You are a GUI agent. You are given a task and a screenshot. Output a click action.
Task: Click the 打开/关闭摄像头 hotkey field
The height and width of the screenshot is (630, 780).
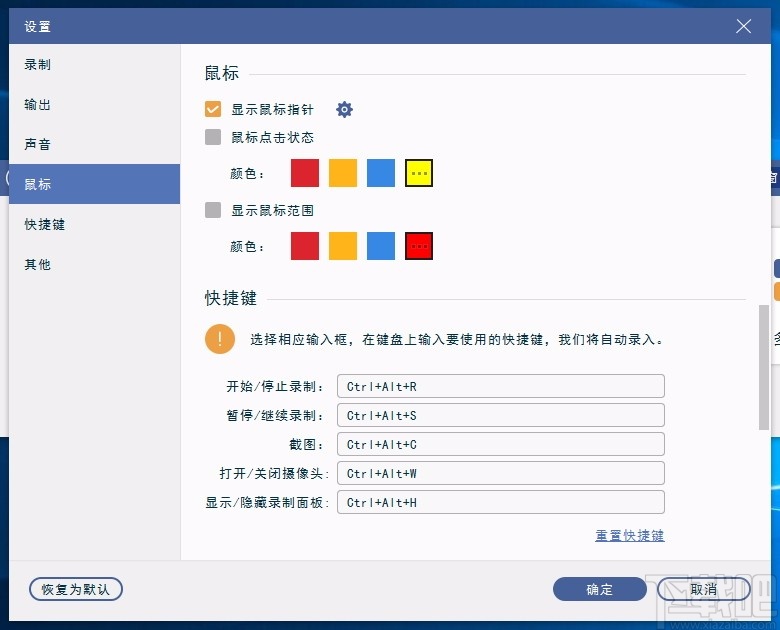pos(500,473)
